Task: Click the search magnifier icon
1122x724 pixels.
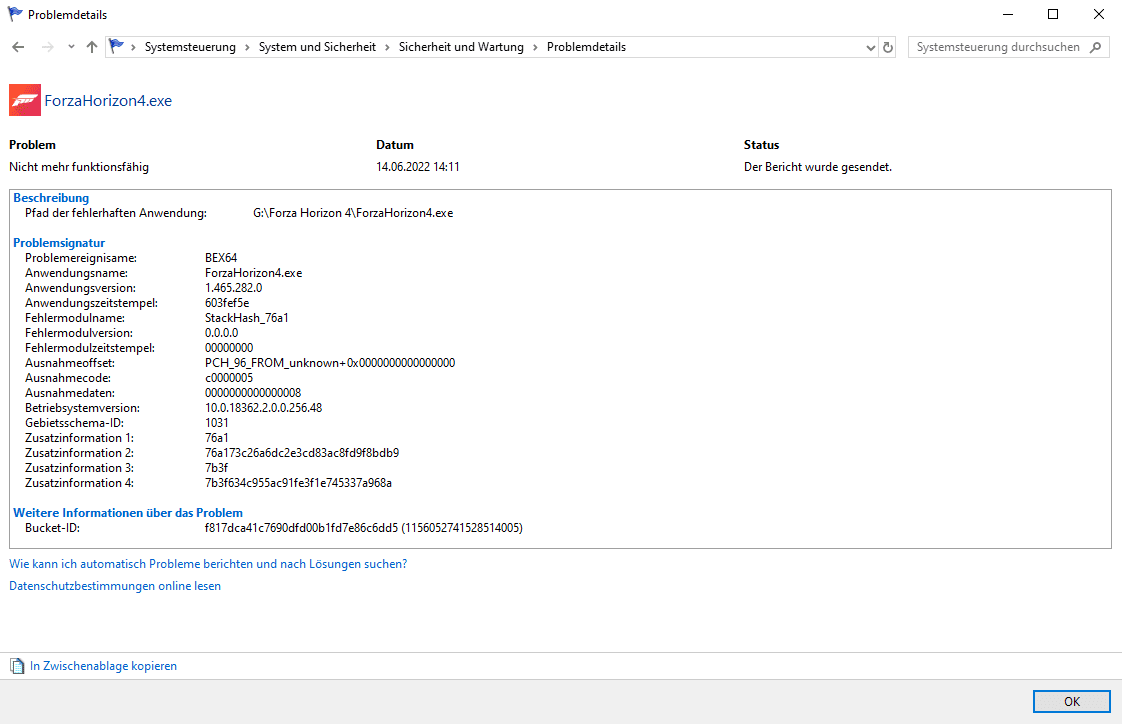Action: point(1096,47)
